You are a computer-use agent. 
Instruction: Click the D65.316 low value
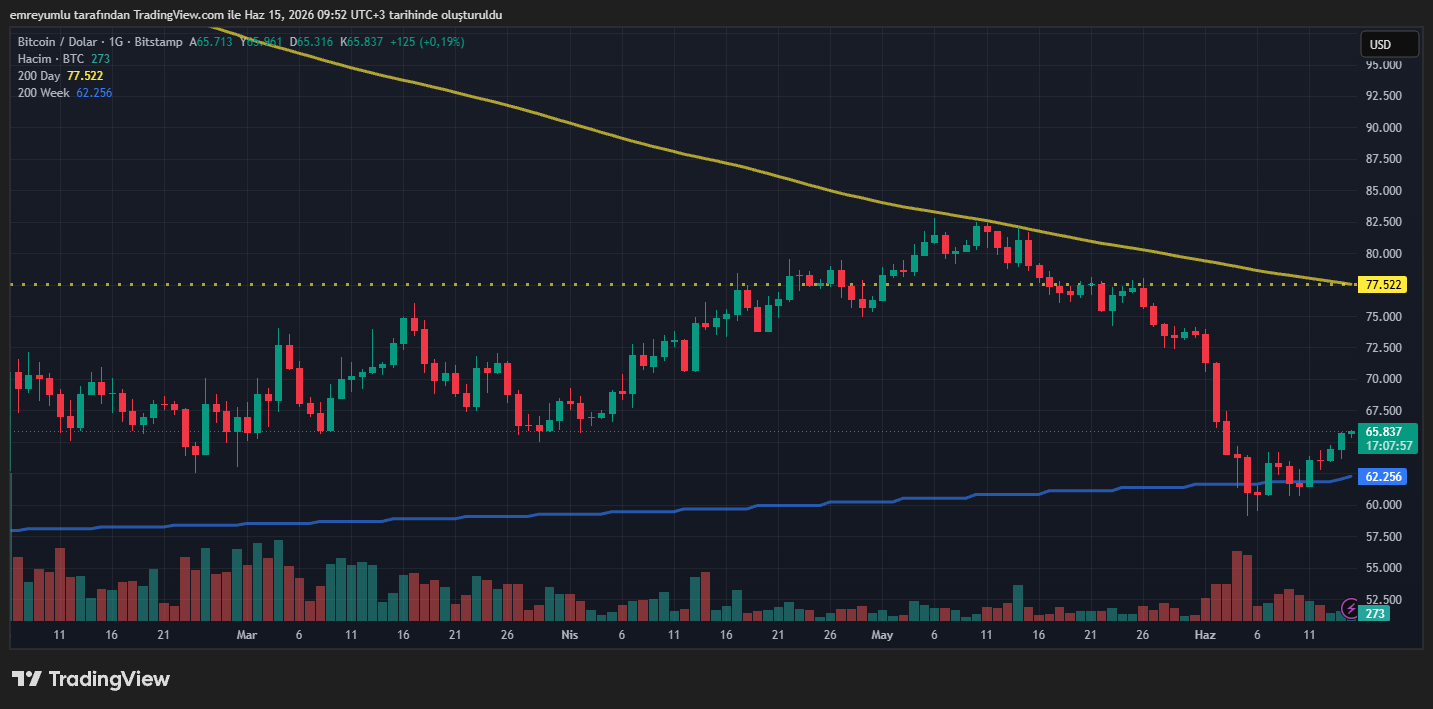coord(313,42)
